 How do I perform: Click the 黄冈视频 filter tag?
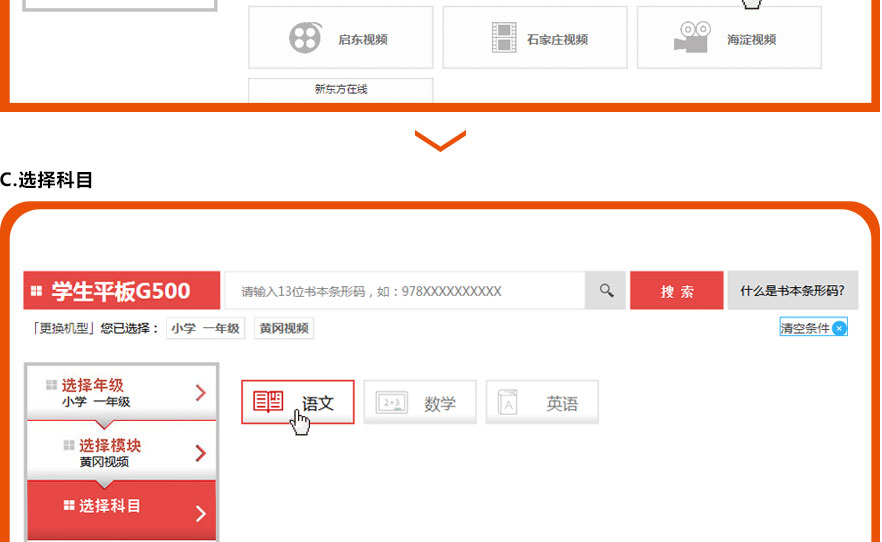284,328
